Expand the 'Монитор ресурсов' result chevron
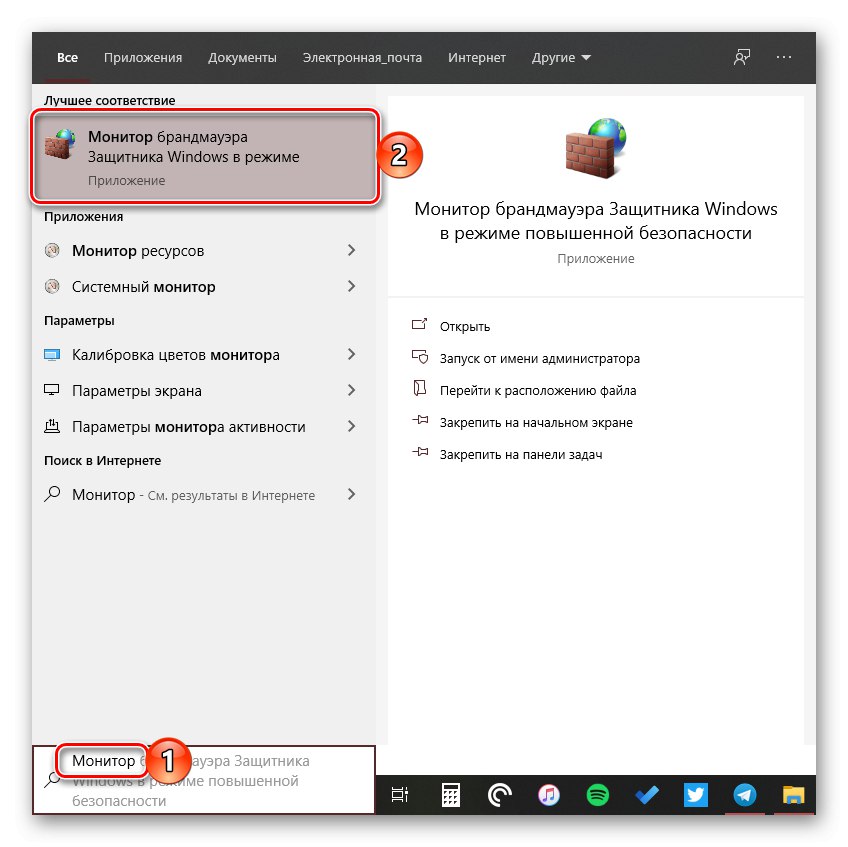This screenshot has width=848, height=847. 352,250
